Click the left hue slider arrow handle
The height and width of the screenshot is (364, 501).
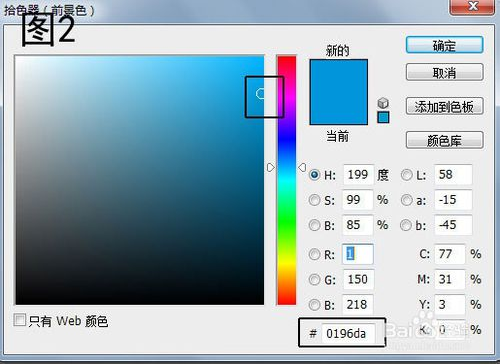pos(271,167)
